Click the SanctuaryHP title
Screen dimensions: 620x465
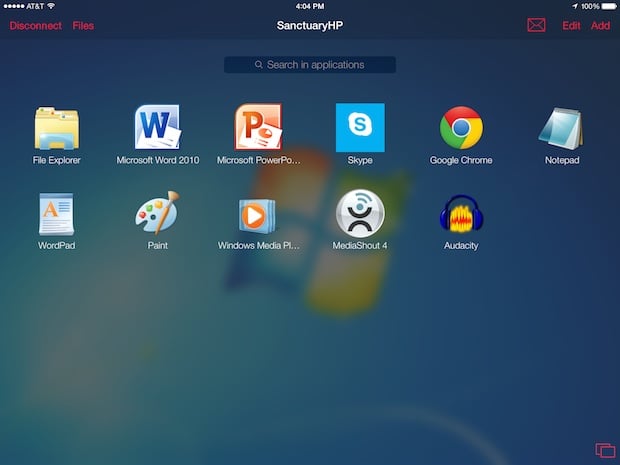pyautogui.click(x=310, y=26)
